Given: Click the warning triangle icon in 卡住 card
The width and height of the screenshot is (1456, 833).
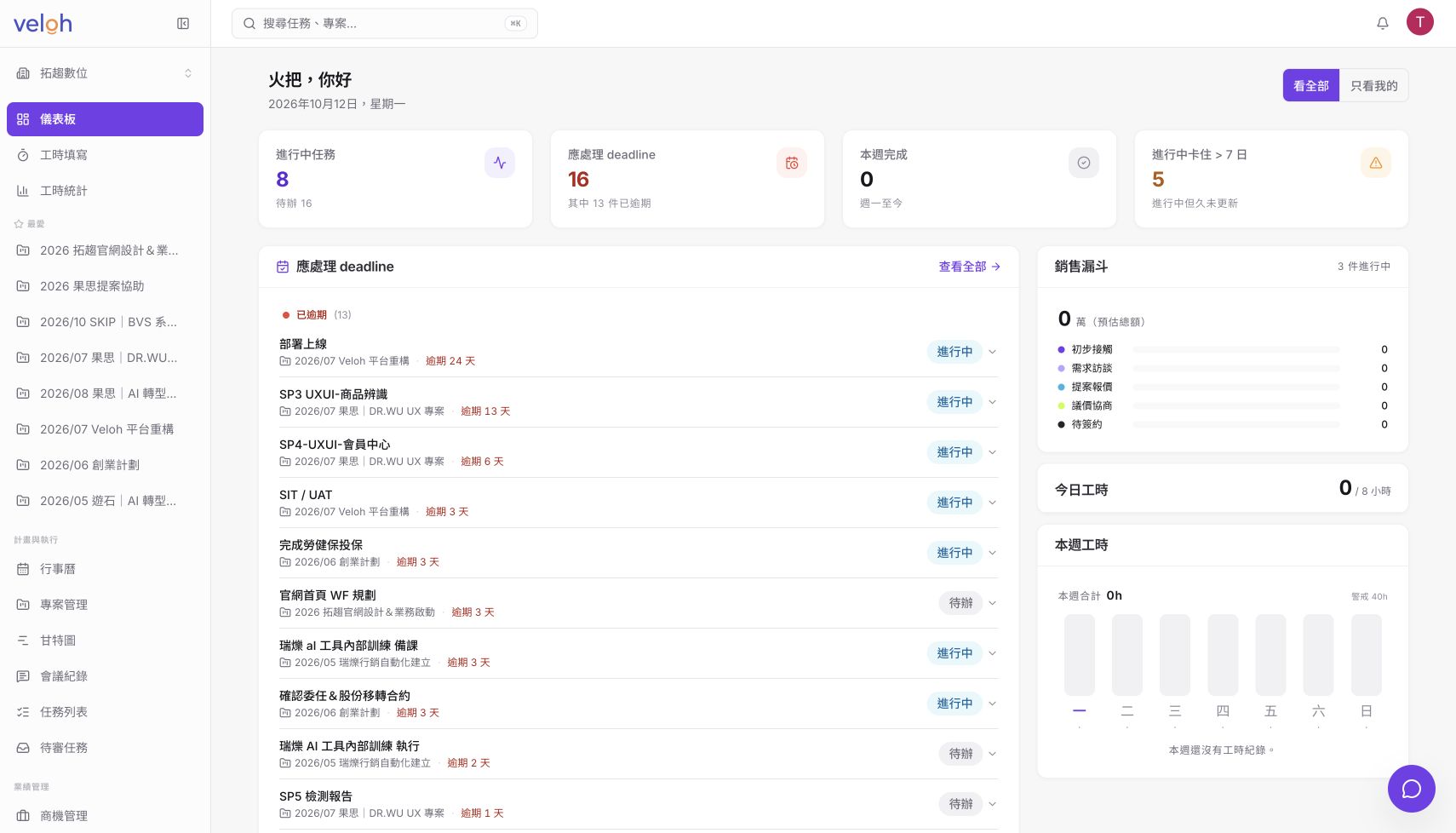Looking at the screenshot, I should [1376, 163].
